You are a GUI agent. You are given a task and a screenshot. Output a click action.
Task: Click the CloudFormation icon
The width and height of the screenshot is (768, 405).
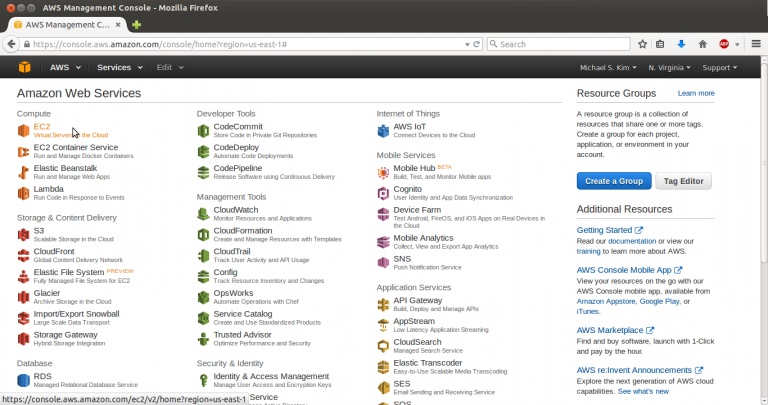(203, 235)
